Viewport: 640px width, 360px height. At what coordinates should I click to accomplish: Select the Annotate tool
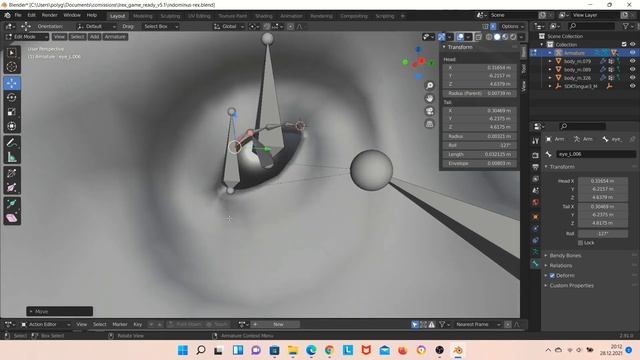[11, 142]
